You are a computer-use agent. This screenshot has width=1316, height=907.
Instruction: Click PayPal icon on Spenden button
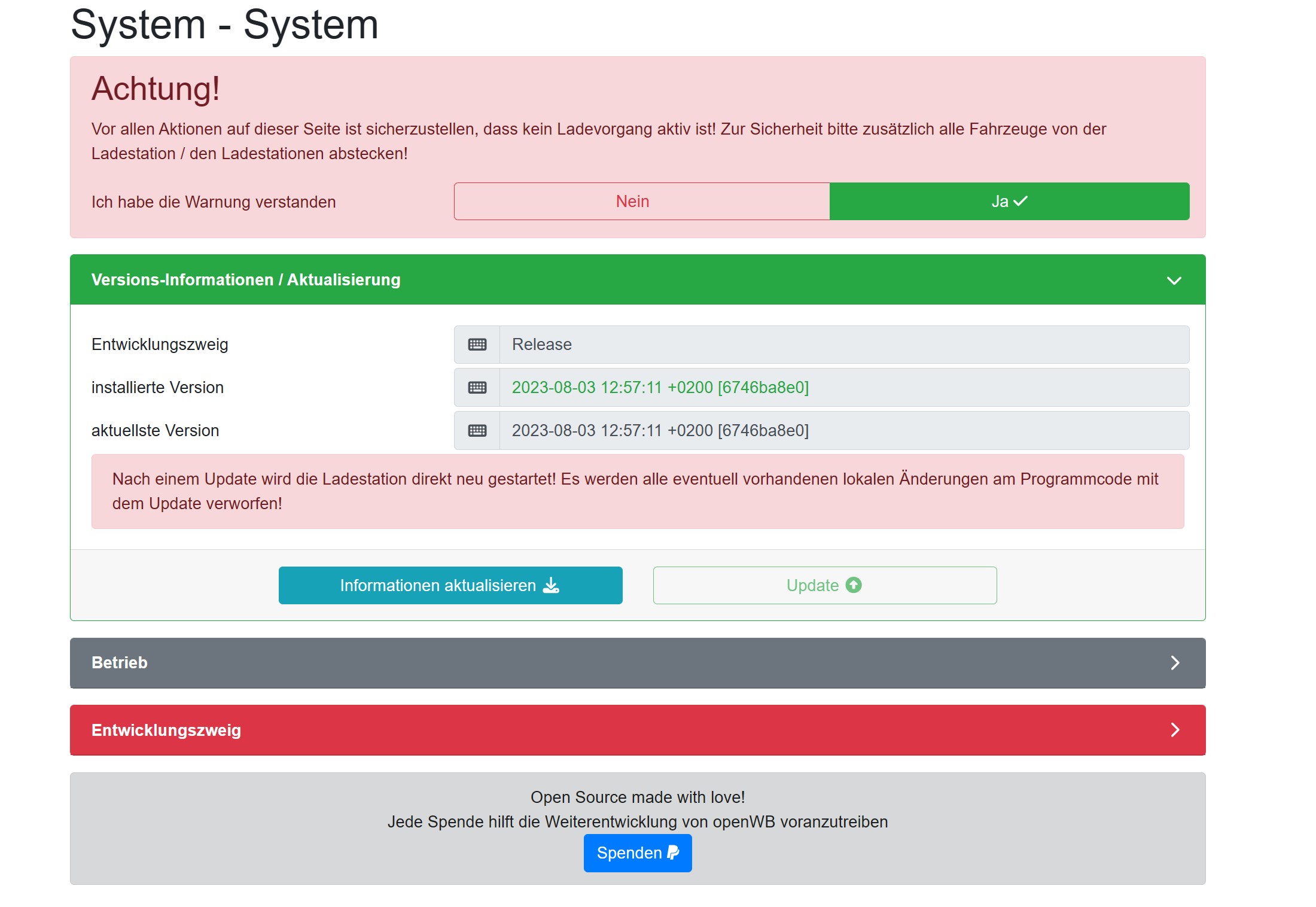tap(673, 853)
